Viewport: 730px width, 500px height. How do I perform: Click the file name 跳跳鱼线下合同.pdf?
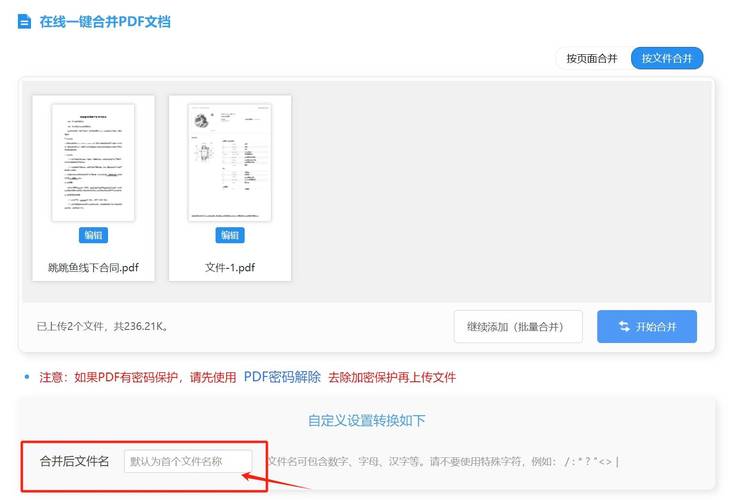coord(93,268)
